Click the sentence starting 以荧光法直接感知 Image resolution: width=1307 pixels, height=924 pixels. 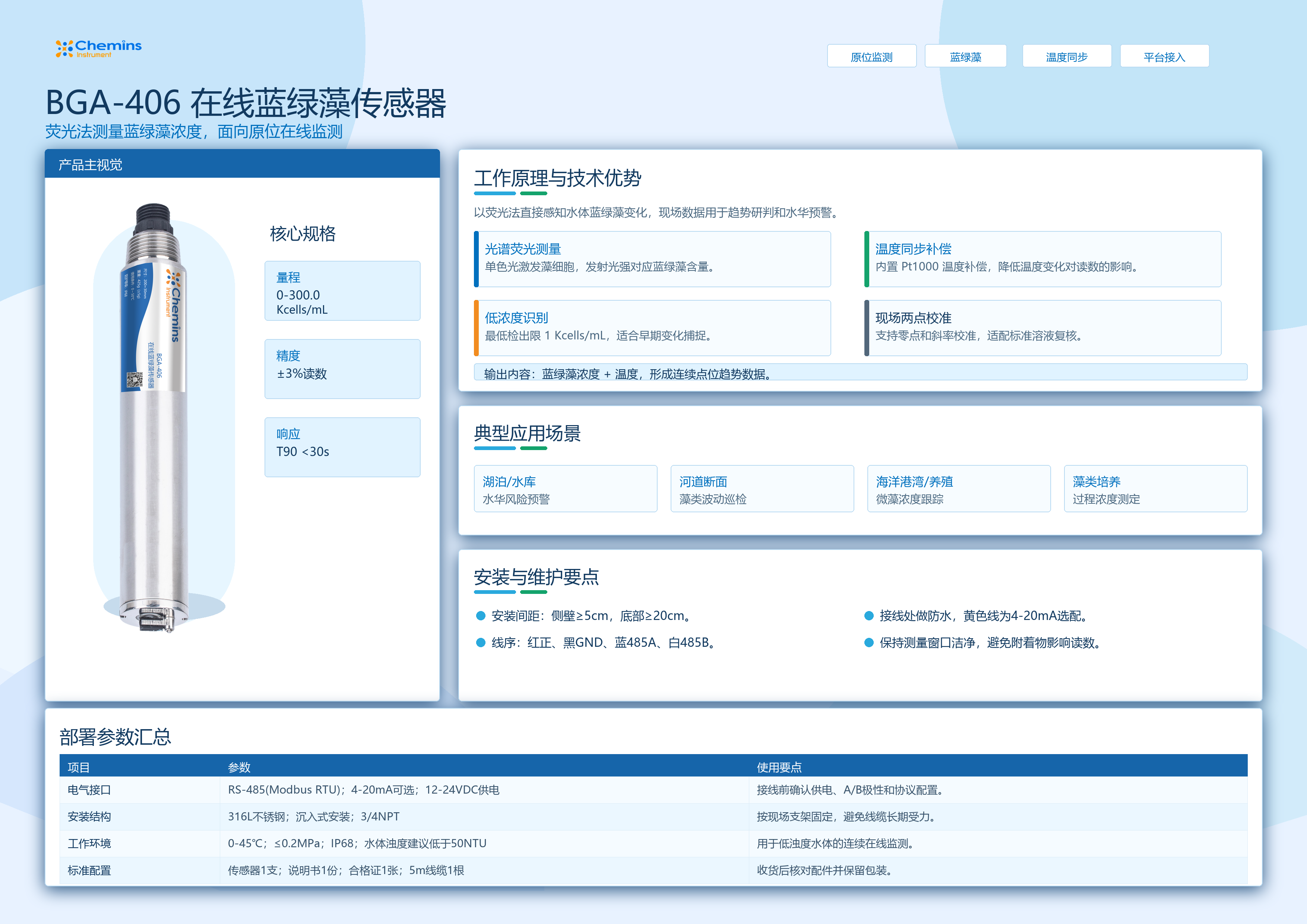658,212
